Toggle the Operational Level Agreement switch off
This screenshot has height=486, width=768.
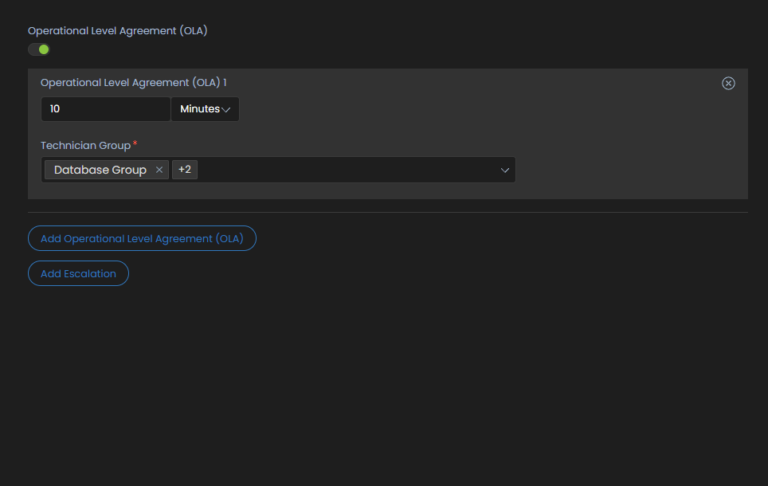38,49
